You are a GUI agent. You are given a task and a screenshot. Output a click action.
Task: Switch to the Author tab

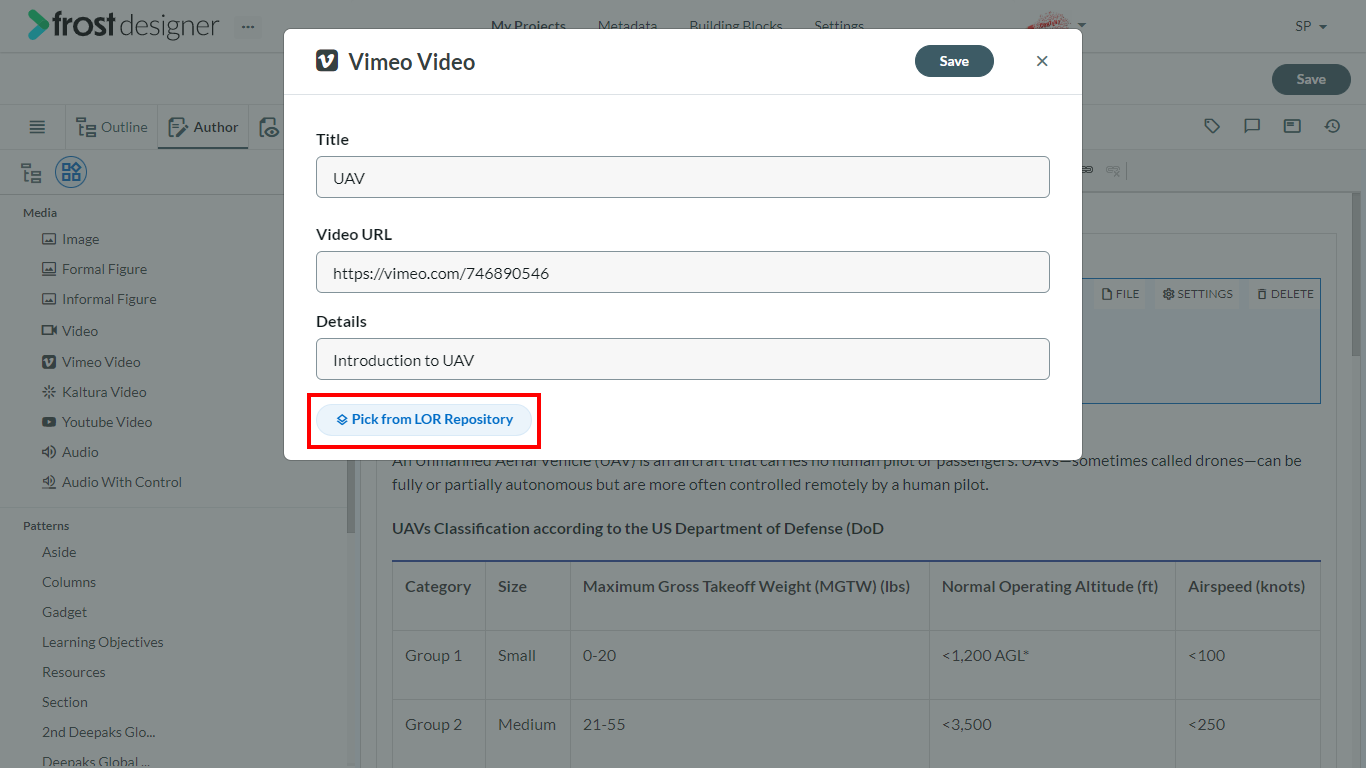(x=203, y=127)
